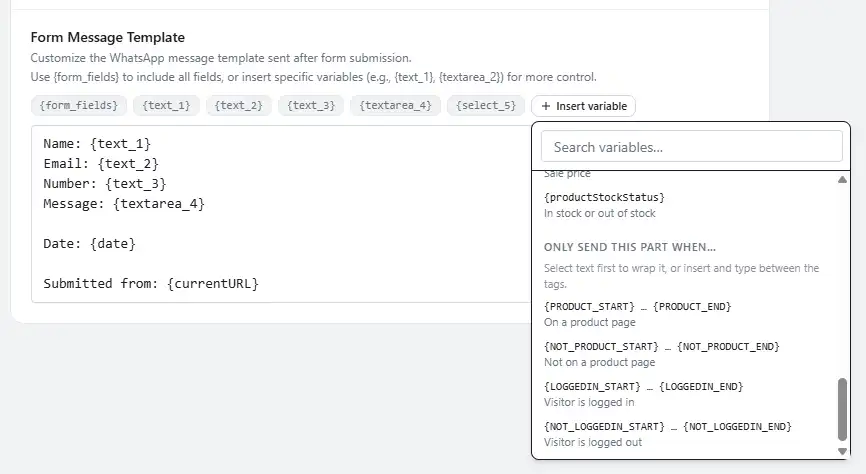Click the 'Submitted from: {currentURL}' line
Image resolution: width=866 pixels, height=474 pixels.
click(151, 283)
